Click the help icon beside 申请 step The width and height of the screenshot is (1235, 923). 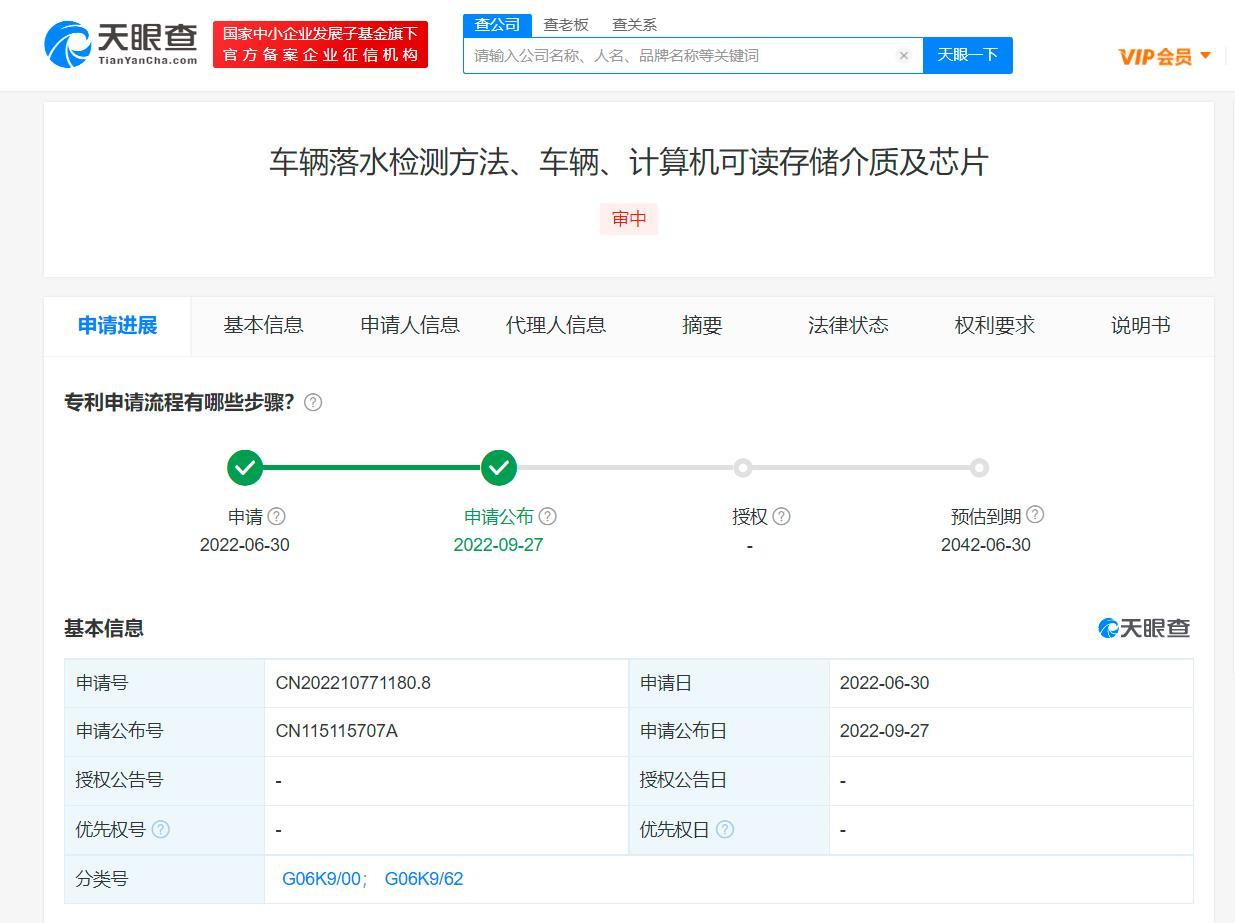[277, 516]
